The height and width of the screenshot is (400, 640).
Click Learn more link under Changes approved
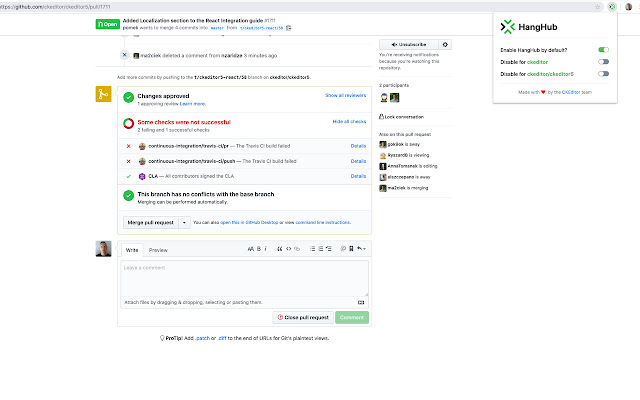pyautogui.click(x=193, y=104)
